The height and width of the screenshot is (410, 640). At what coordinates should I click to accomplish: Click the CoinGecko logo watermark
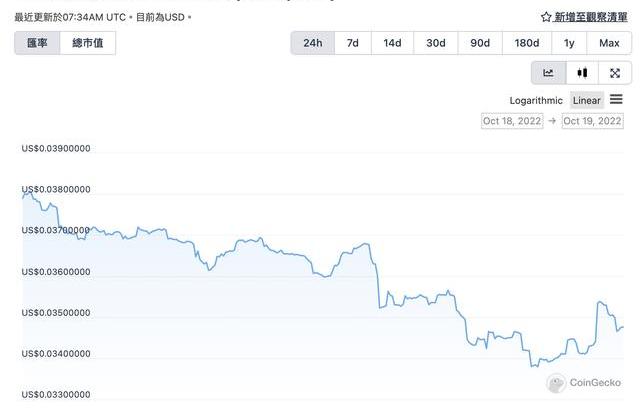point(585,382)
